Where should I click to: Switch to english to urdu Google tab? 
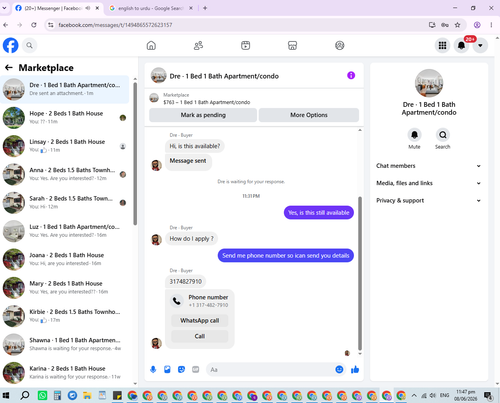(x=151, y=8)
